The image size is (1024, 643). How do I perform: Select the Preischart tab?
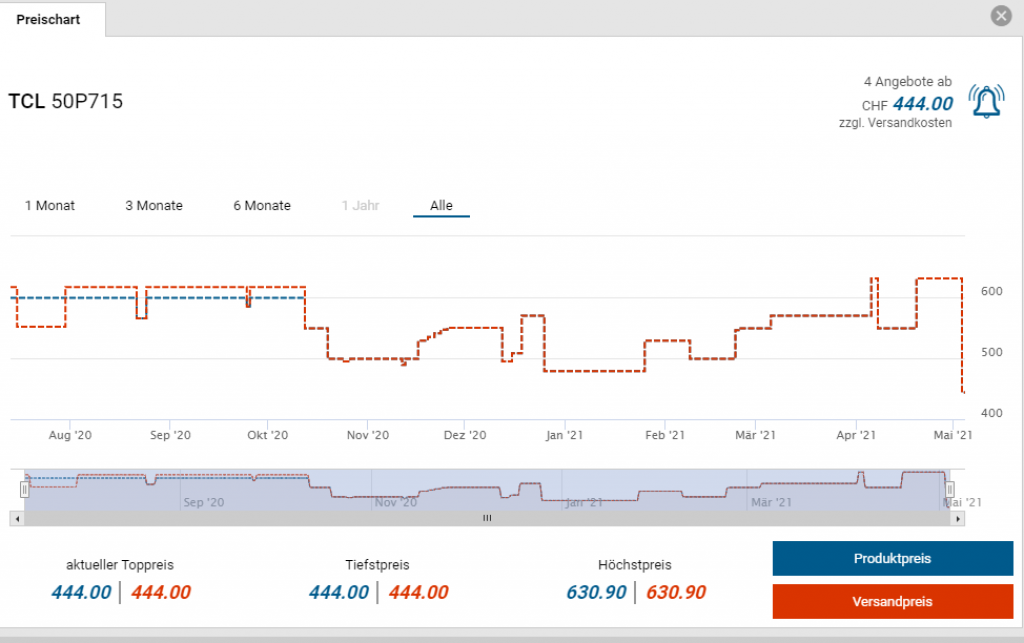(x=49, y=19)
